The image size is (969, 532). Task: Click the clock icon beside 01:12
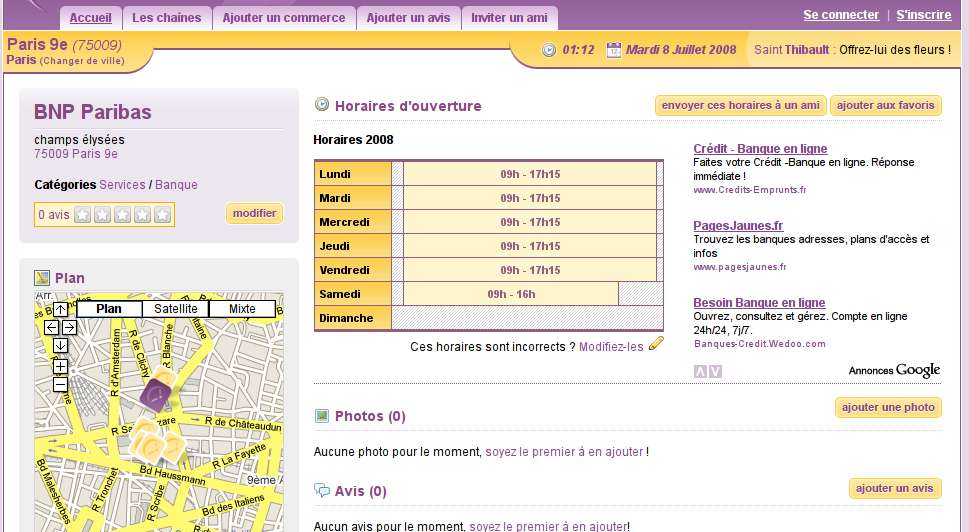[549, 50]
